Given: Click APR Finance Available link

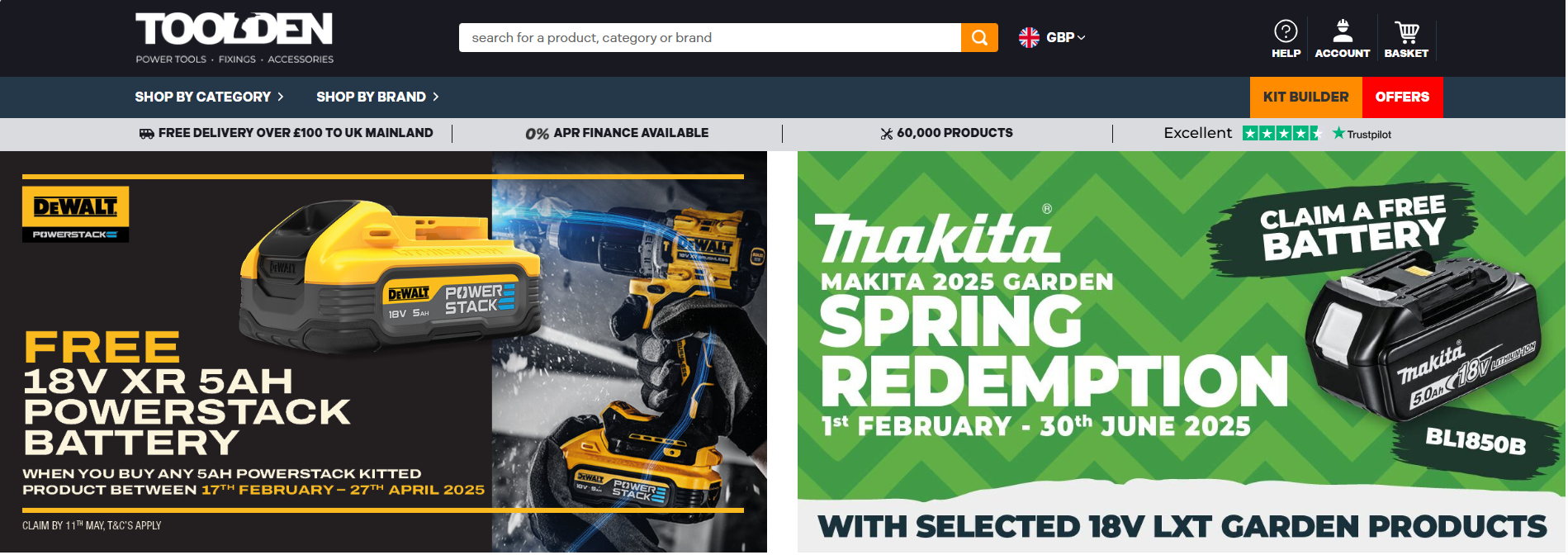Looking at the screenshot, I should click(631, 133).
